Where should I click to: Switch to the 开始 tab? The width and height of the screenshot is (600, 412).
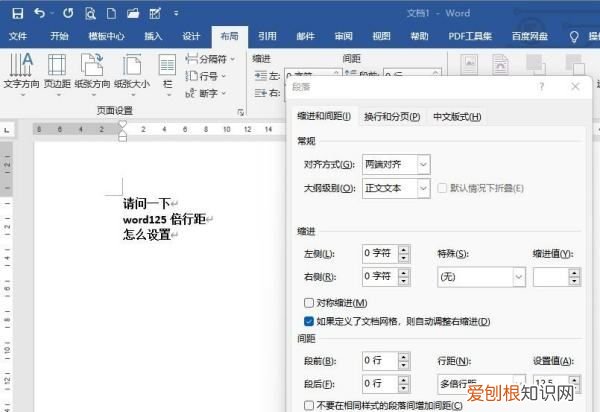coord(59,36)
